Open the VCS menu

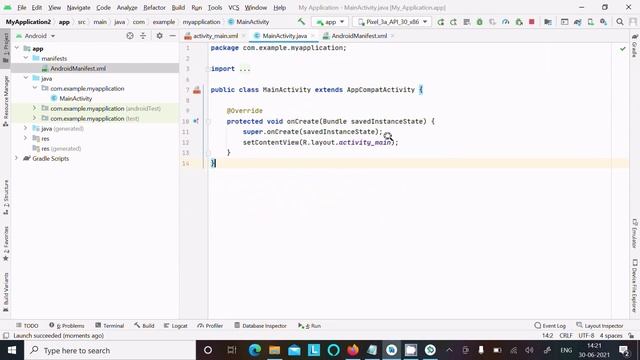233,7
